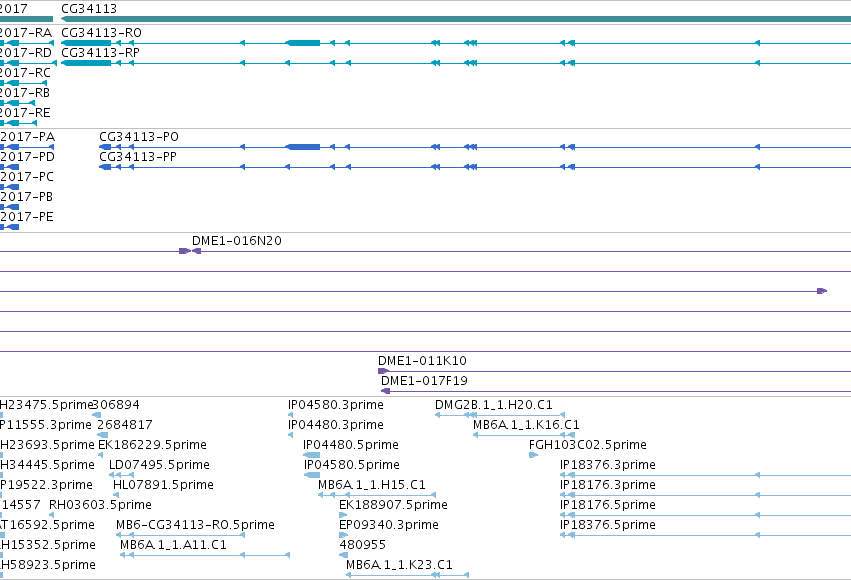Select EST IP04580.3prime
Viewport: 851px width, 580px height.
pos(335,405)
